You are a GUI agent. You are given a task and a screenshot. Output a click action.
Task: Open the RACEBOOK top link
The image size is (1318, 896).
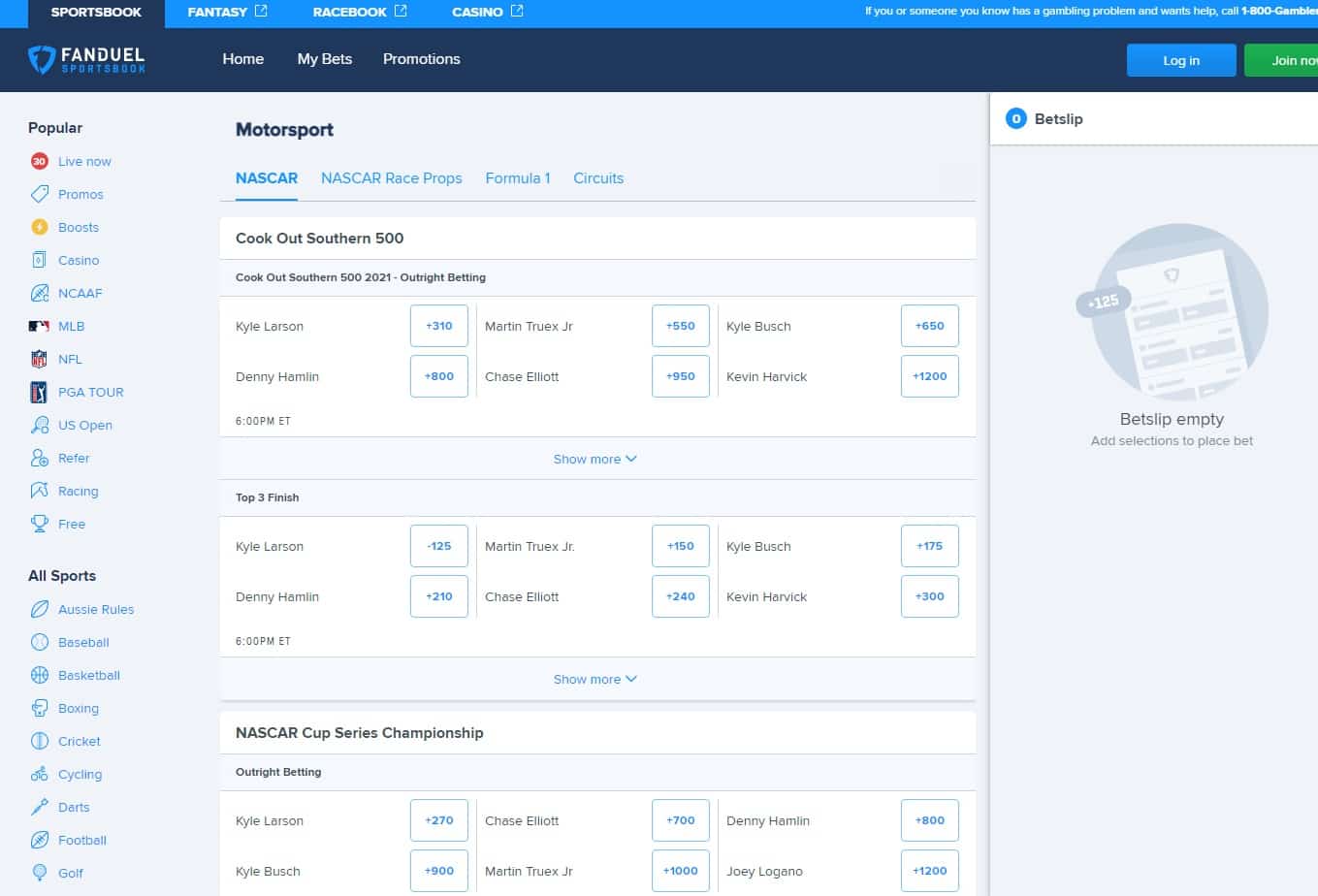[x=360, y=12]
